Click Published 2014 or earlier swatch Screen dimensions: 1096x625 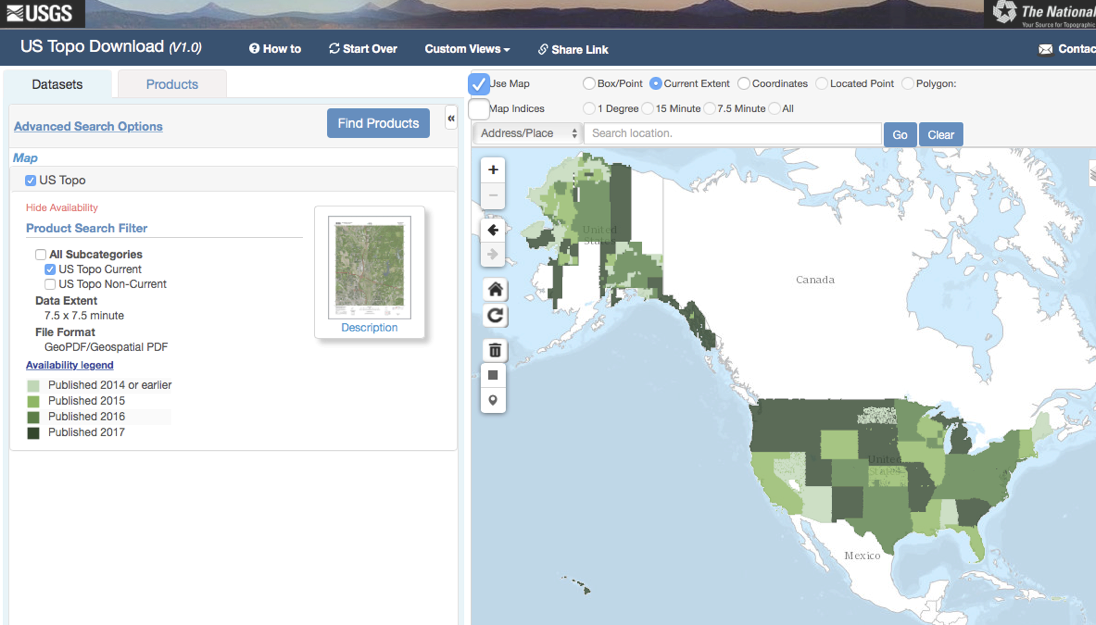click(34, 386)
